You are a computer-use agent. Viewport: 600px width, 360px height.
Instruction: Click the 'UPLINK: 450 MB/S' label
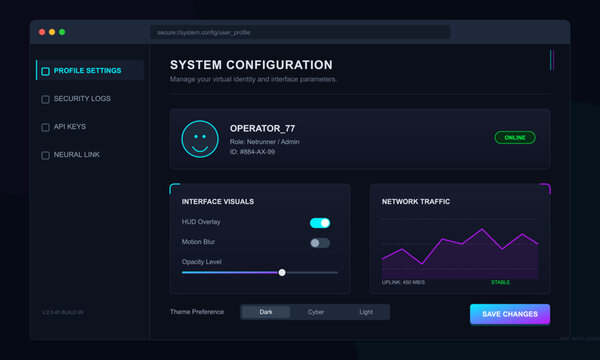pyautogui.click(x=403, y=282)
